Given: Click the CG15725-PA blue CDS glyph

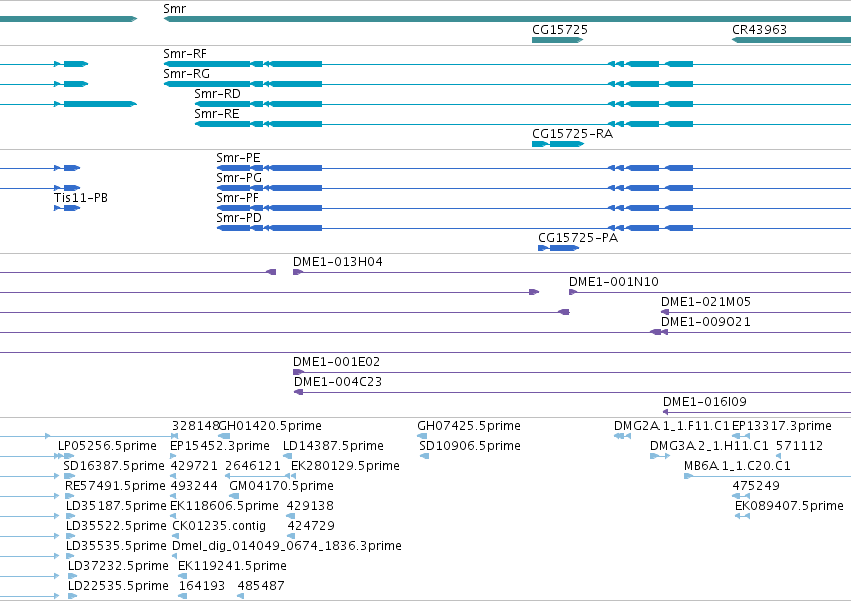Looking at the screenshot, I should pos(558,248).
